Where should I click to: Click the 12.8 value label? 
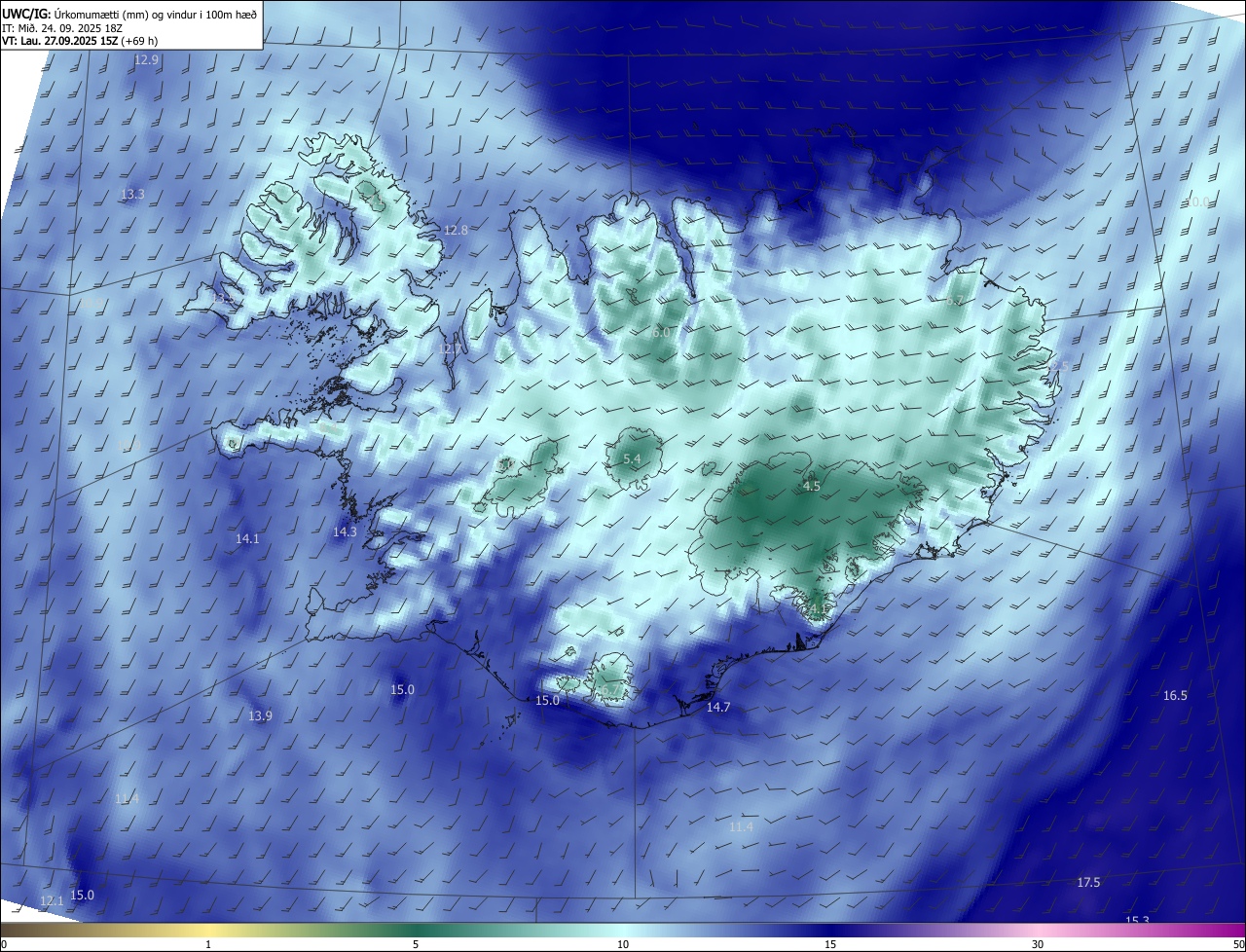coord(456,231)
